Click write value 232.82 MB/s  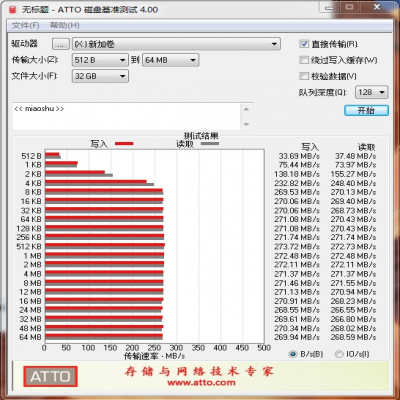297,183
